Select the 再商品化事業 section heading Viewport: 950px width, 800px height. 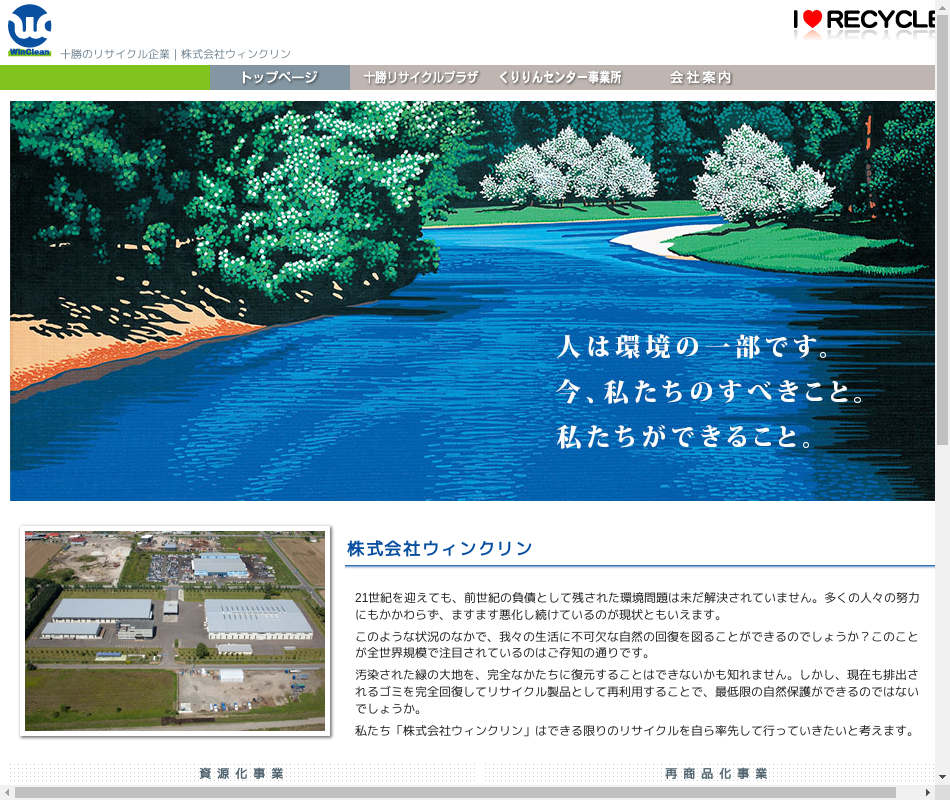(716, 773)
